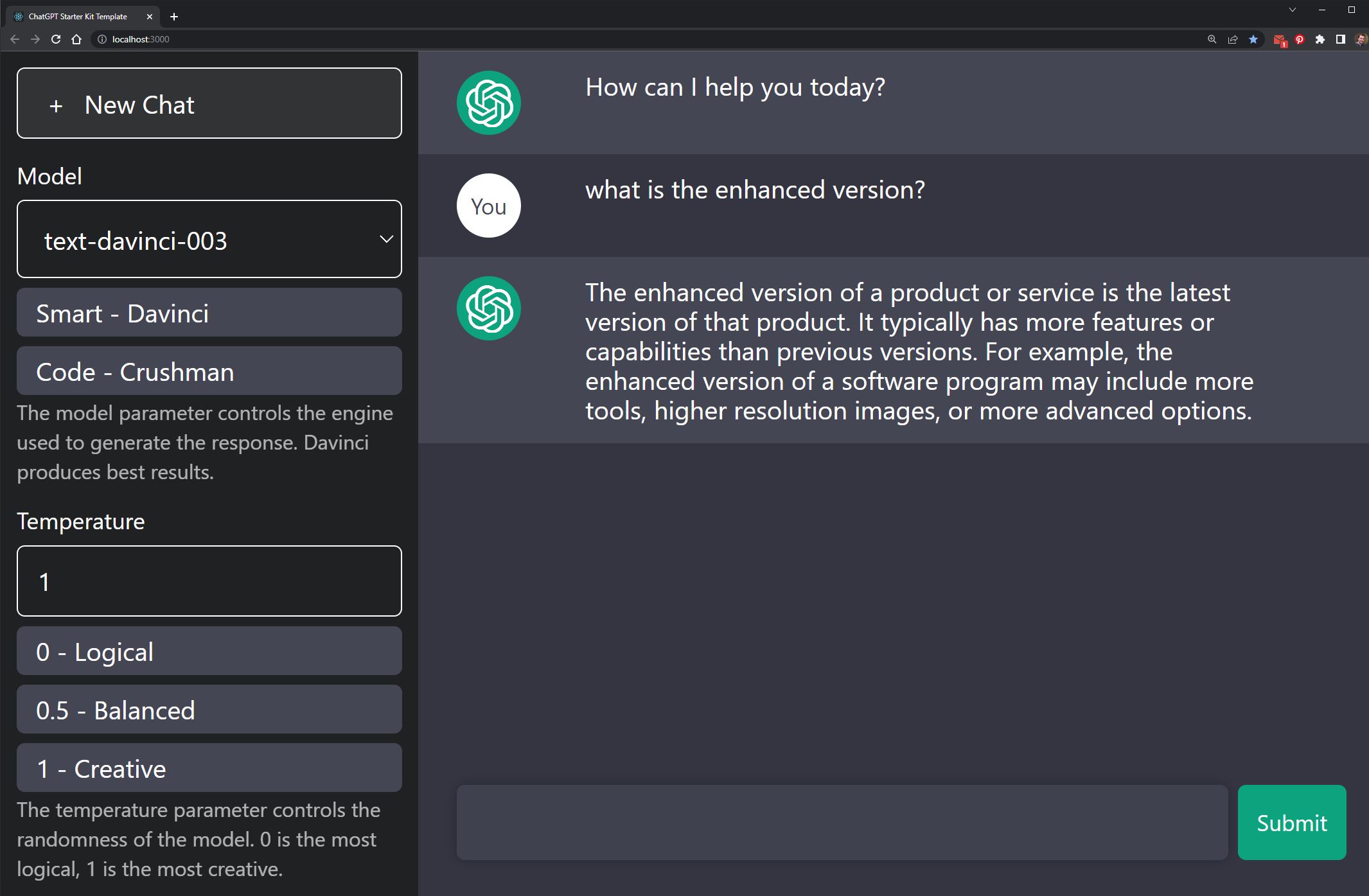This screenshot has width=1369, height=896.
Task: Click the Temperature value input field
Action: click(209, 581)
